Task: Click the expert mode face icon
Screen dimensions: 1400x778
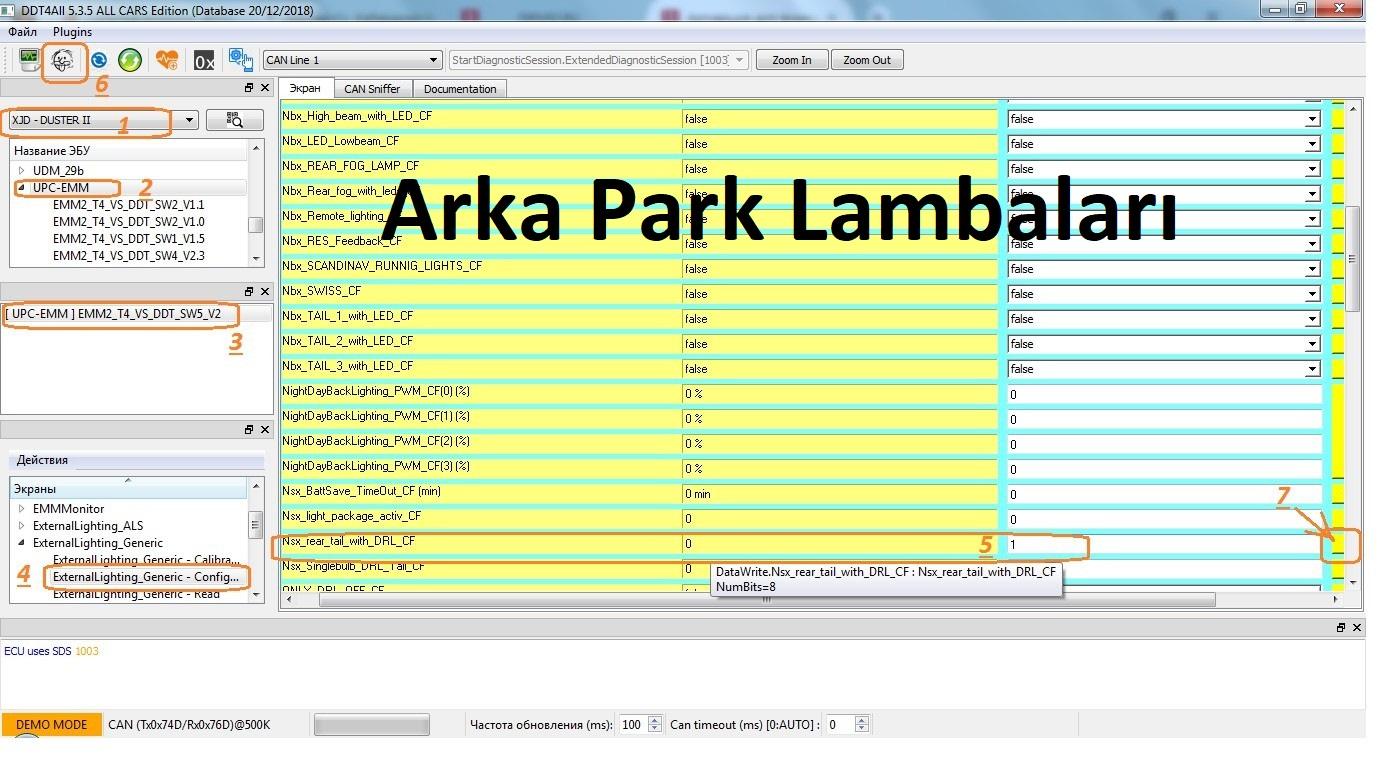Action: coord(63,60)
